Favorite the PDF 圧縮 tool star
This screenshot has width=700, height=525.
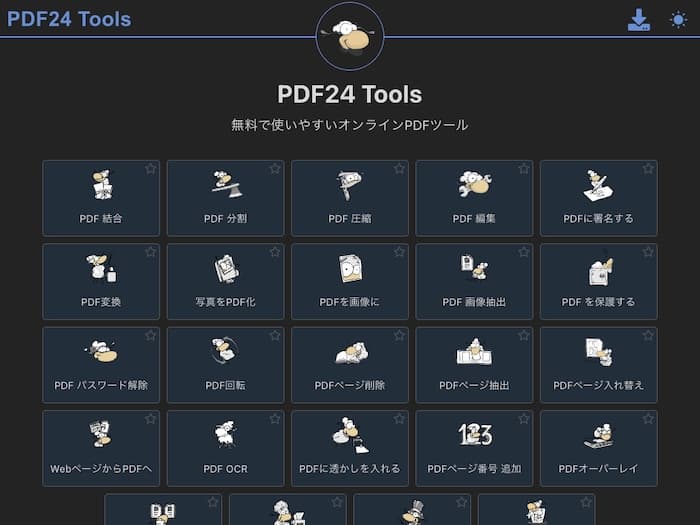pos(399,169)
